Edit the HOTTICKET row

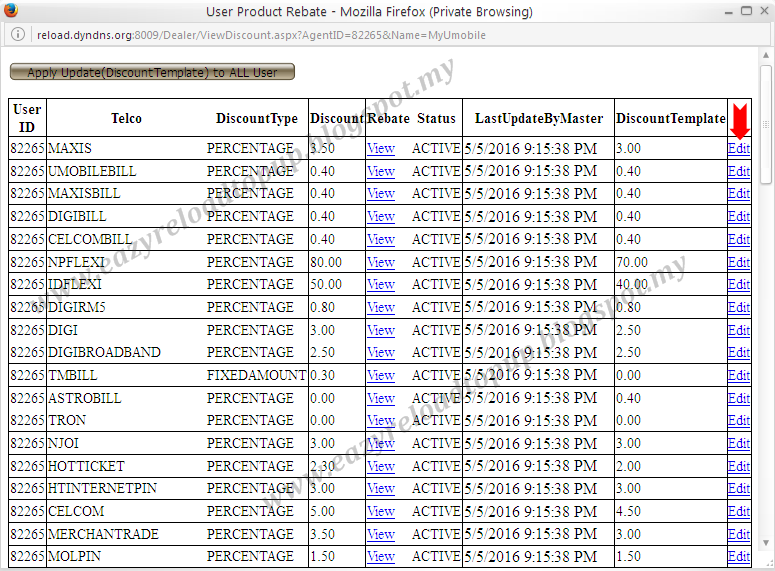738,466
